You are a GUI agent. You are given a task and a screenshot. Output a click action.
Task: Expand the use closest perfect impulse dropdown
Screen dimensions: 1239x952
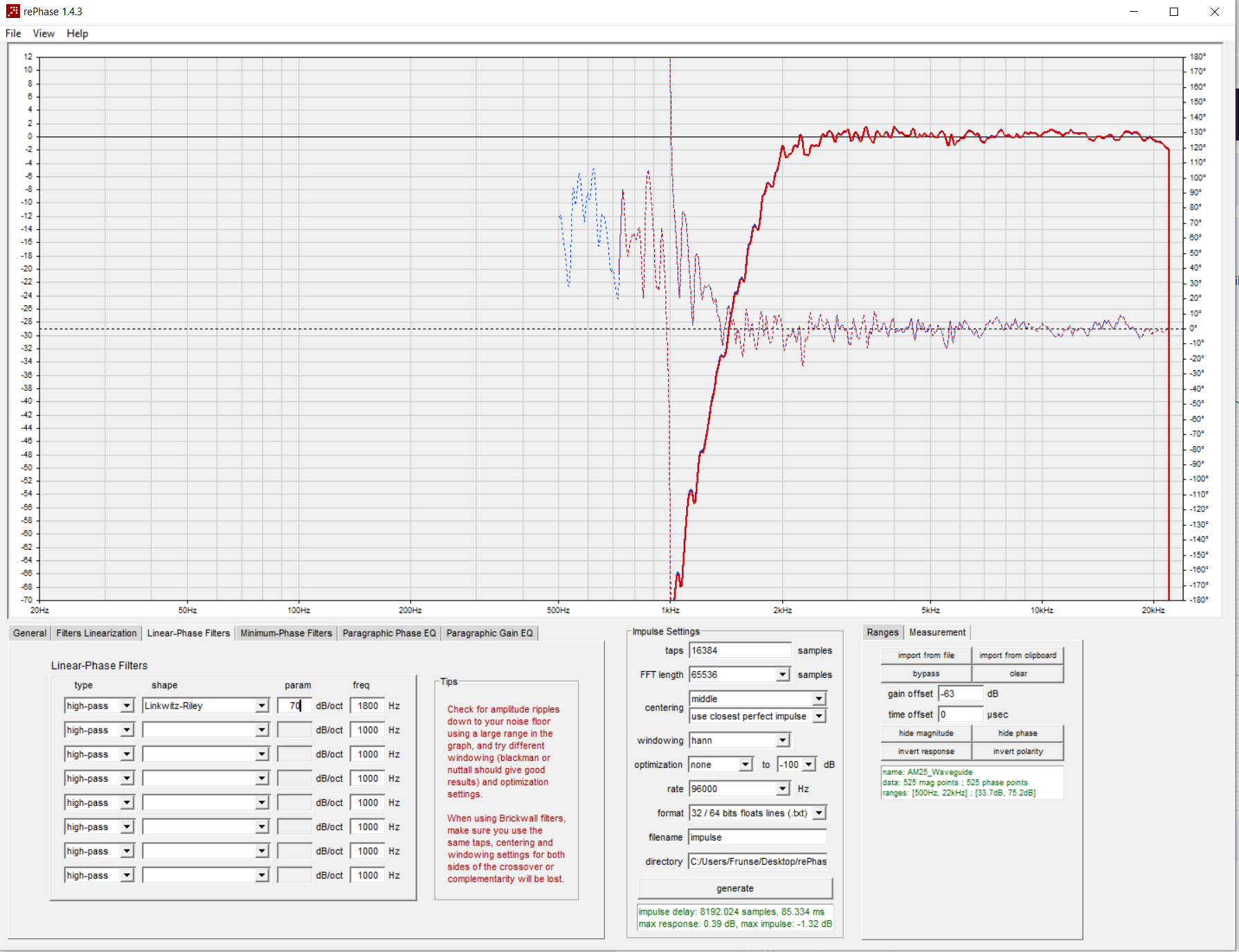coord(819,716)
